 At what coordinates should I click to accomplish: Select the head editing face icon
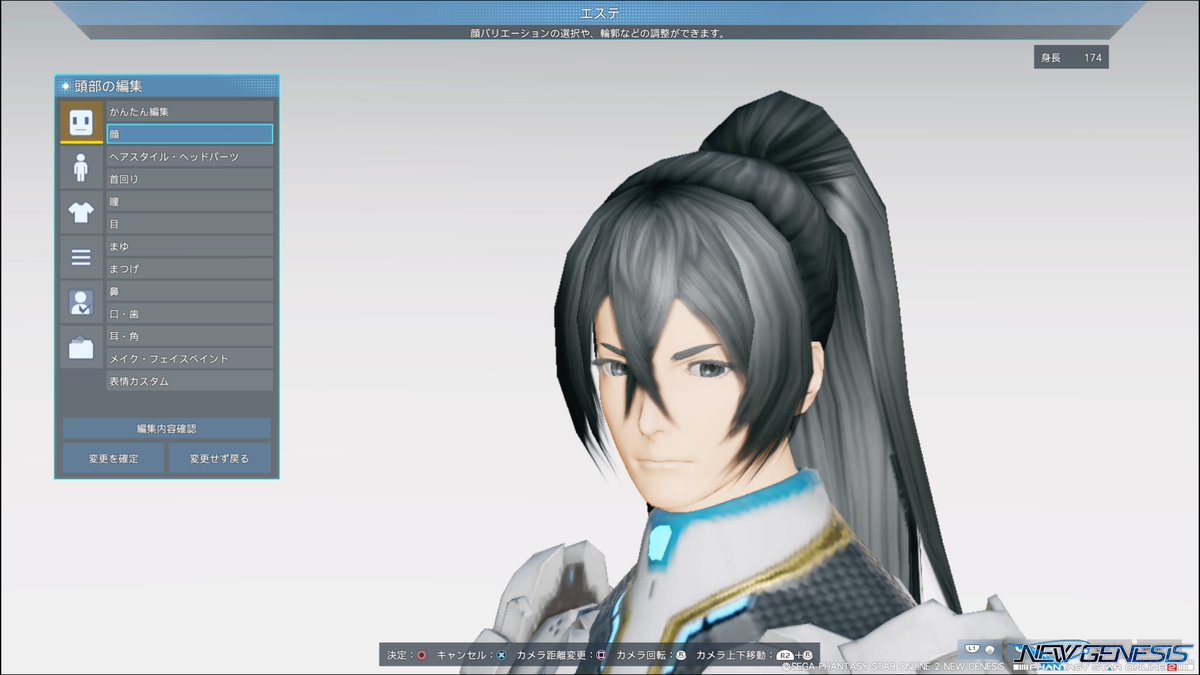[81, 121]
